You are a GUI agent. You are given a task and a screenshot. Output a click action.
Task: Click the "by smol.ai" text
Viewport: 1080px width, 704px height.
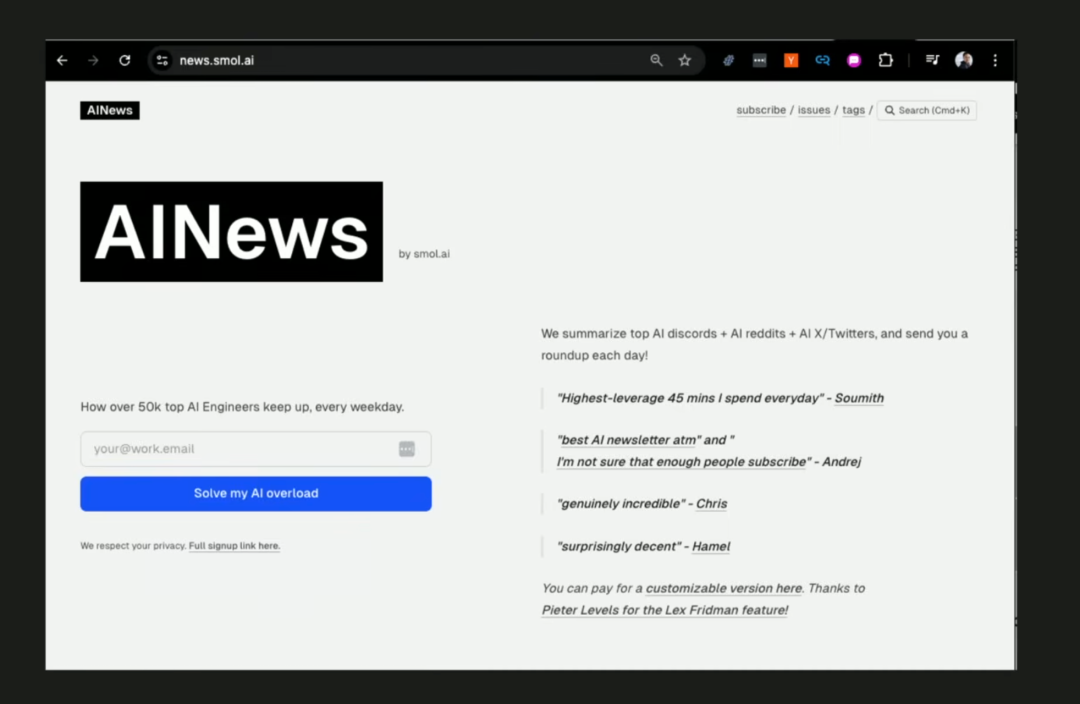pyautogui.click(x=424, y=254)
